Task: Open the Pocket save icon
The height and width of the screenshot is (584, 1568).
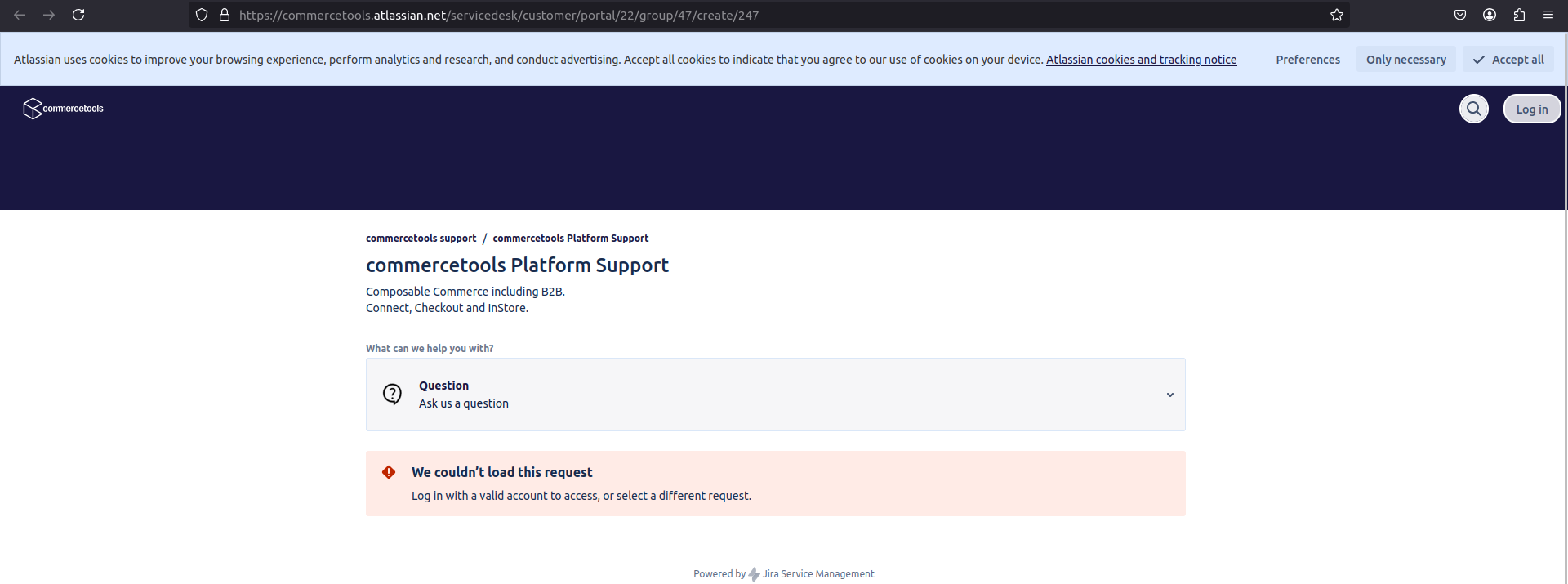Action: pyautogui.click(x=1460, y=15)
